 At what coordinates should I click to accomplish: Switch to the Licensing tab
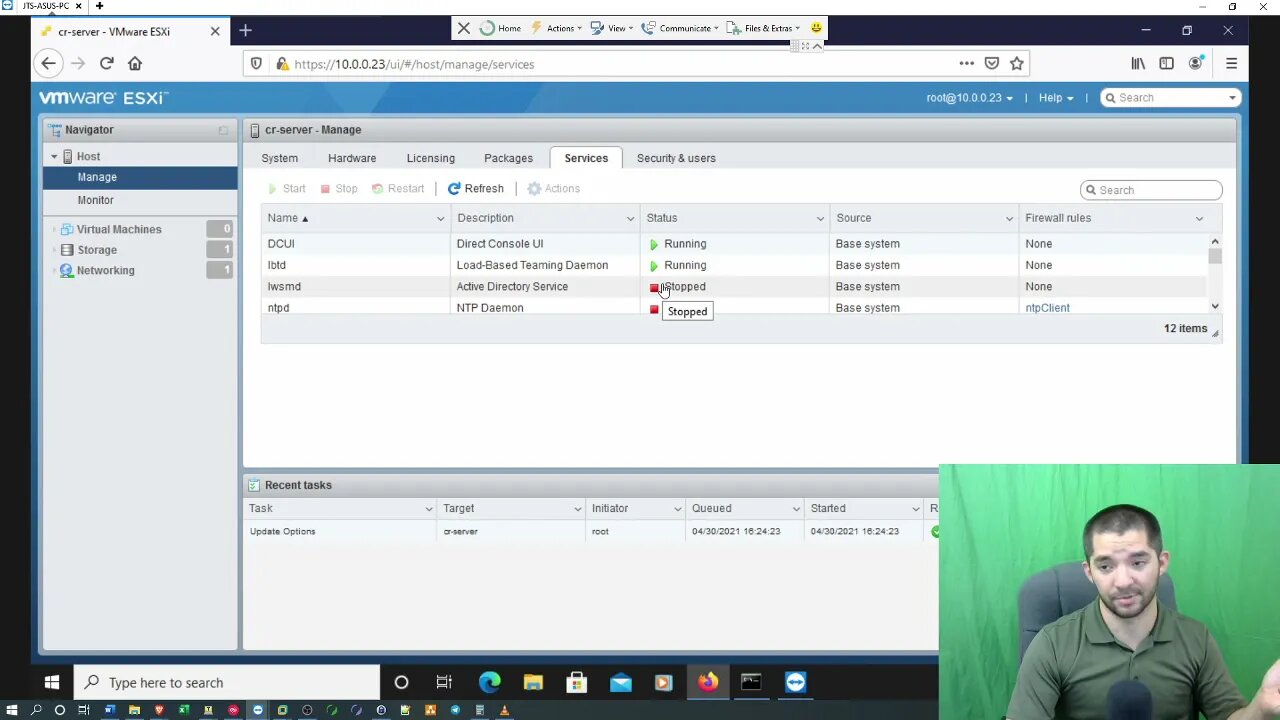click(431, 158)
